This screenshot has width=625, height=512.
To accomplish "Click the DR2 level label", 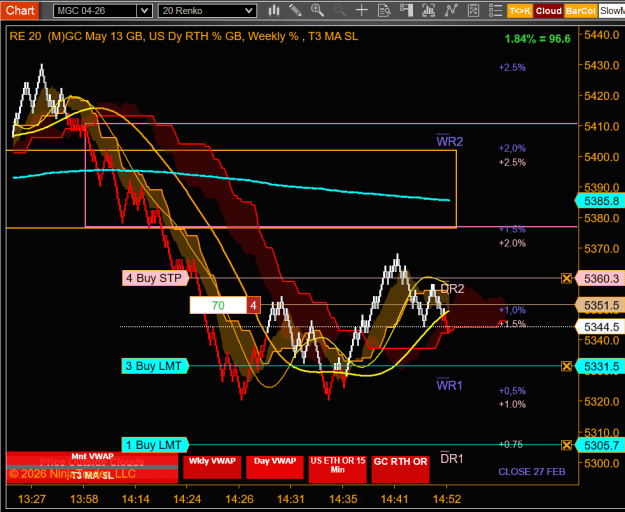I will pyautogui.click(x=452, y=288).
